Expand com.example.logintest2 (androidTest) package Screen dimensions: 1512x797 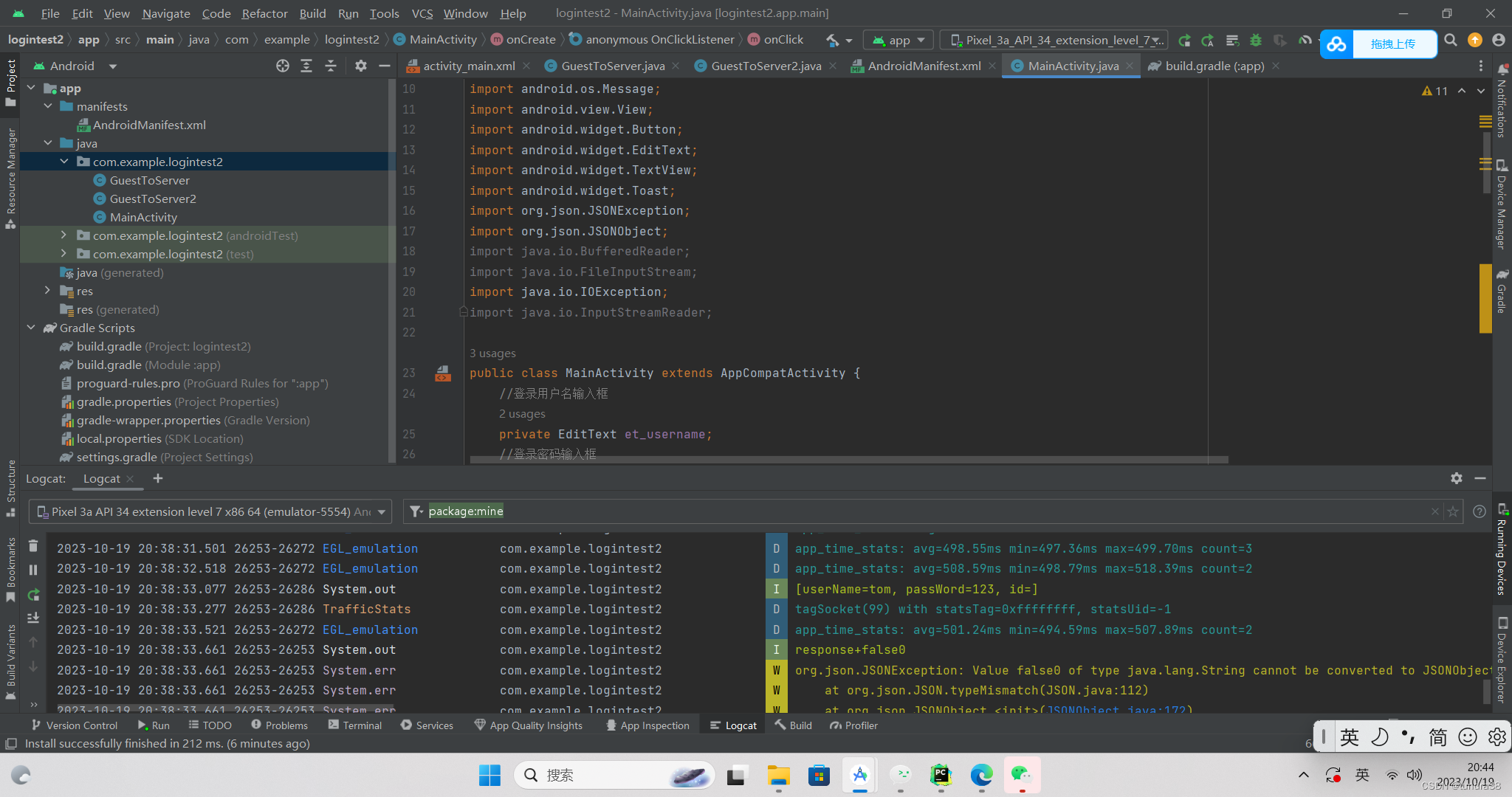point(64,235)
